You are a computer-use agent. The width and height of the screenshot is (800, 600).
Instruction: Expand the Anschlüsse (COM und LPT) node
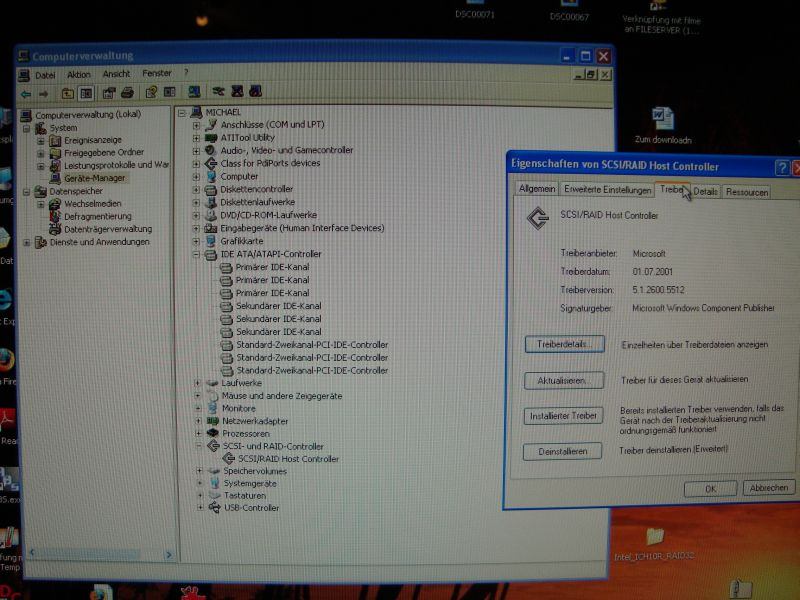coord(196,125)
